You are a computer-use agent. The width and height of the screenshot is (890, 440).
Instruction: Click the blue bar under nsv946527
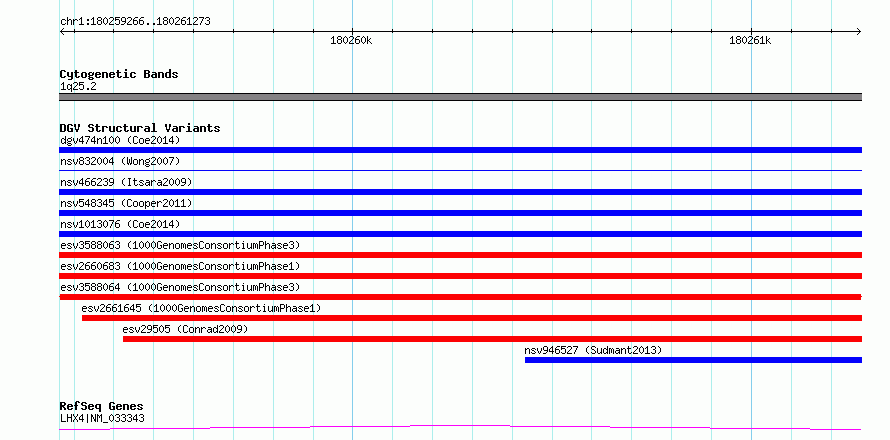[693, 360]
